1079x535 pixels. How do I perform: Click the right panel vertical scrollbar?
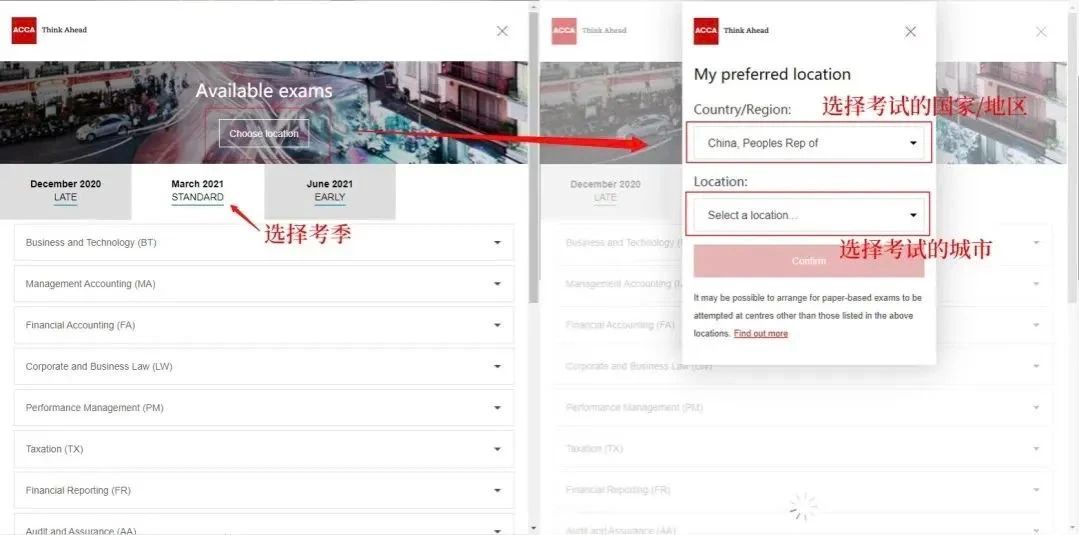1073,158
